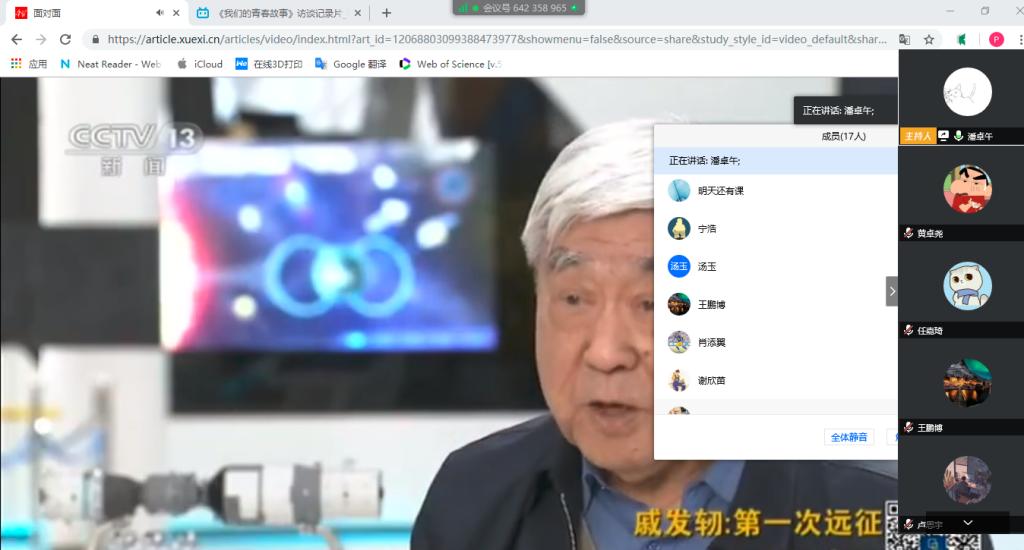Select member 王鹏博 in member list

[776, 304]
